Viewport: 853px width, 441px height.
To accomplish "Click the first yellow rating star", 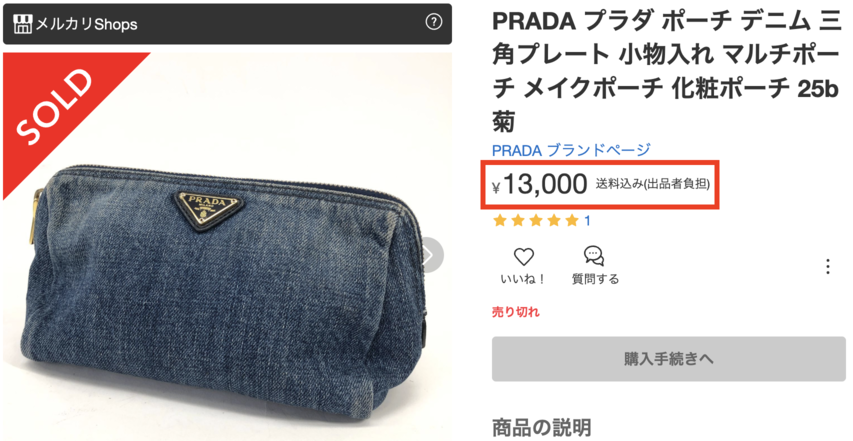I will click(499, 221).
